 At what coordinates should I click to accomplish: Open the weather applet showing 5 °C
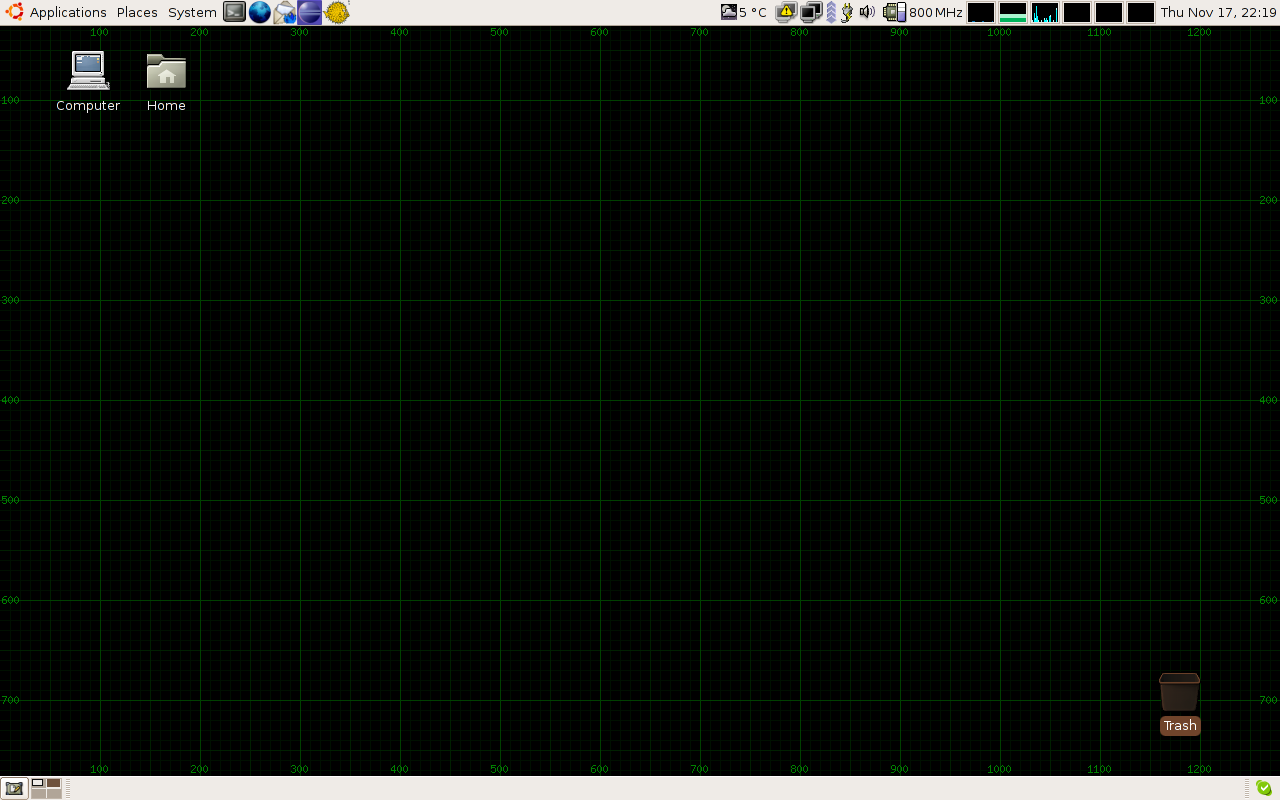click(744, 12)
